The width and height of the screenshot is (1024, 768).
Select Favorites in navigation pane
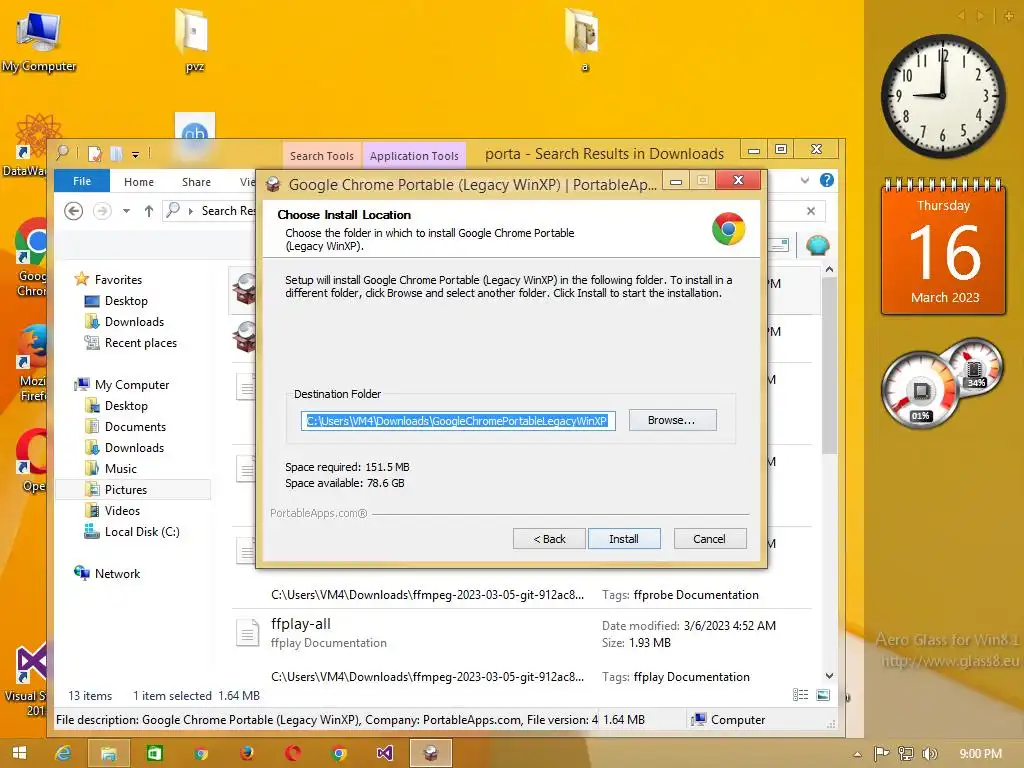click(x=118, y=280)
